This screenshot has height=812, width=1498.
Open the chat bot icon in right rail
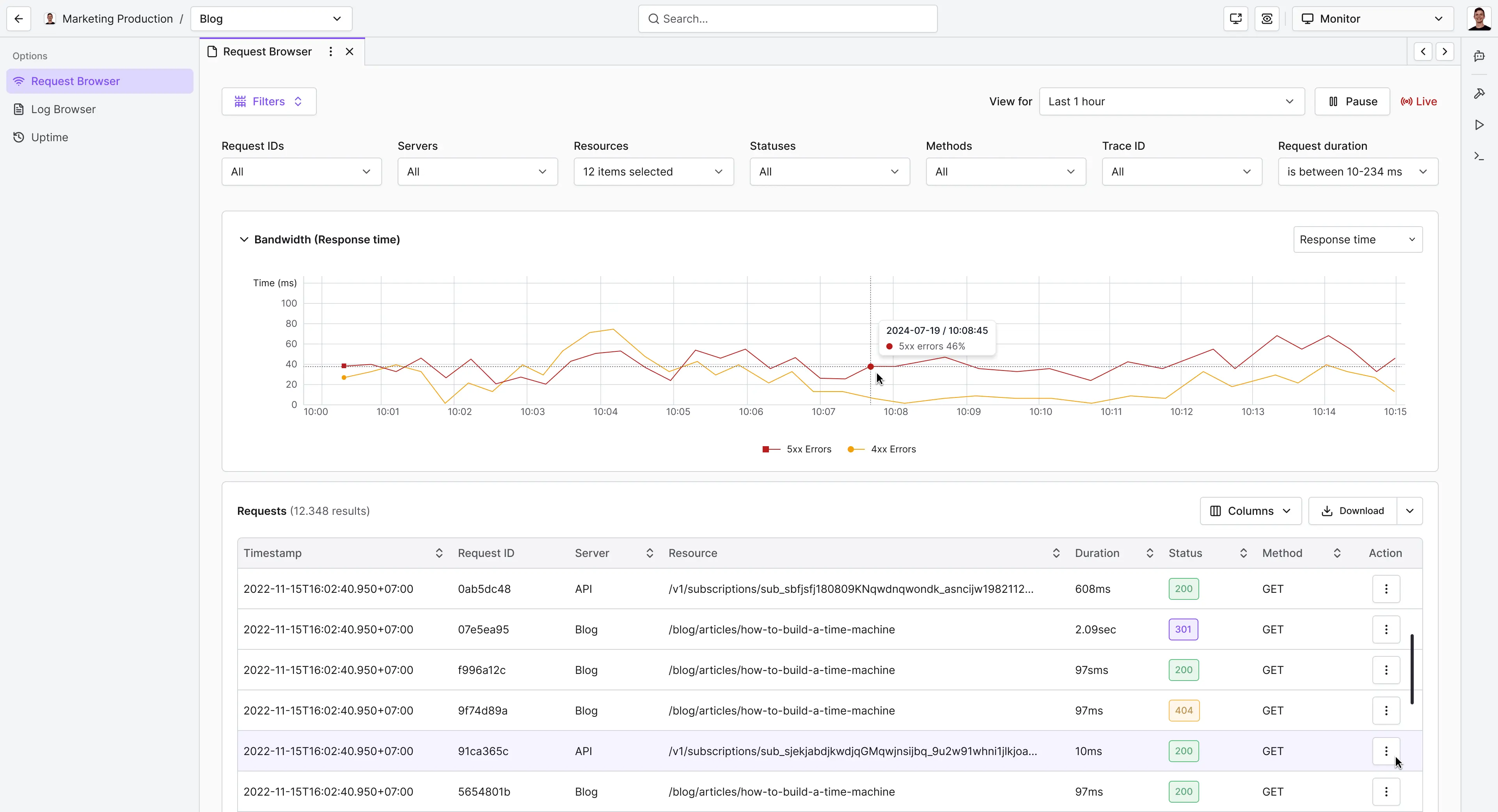pyautogui.click(x=1479, y=57)
